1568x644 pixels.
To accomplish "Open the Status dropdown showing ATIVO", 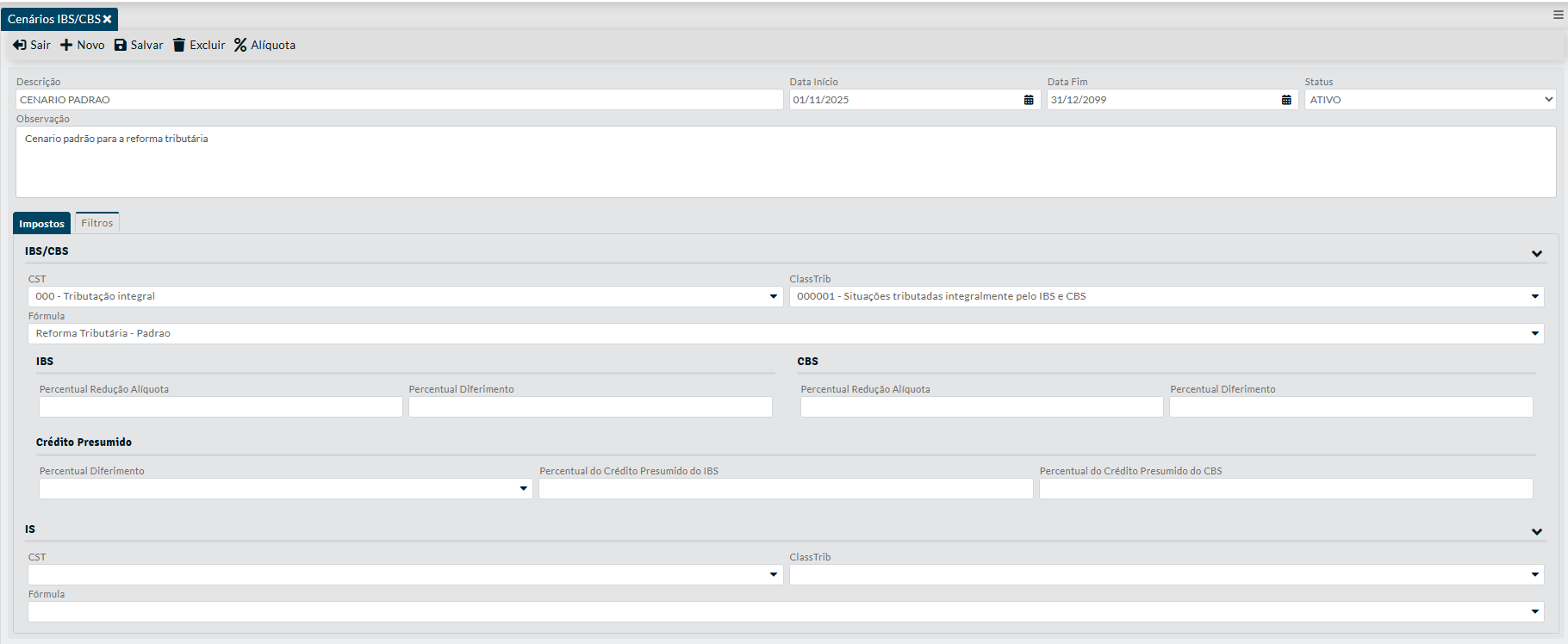I will (1429, 100).
